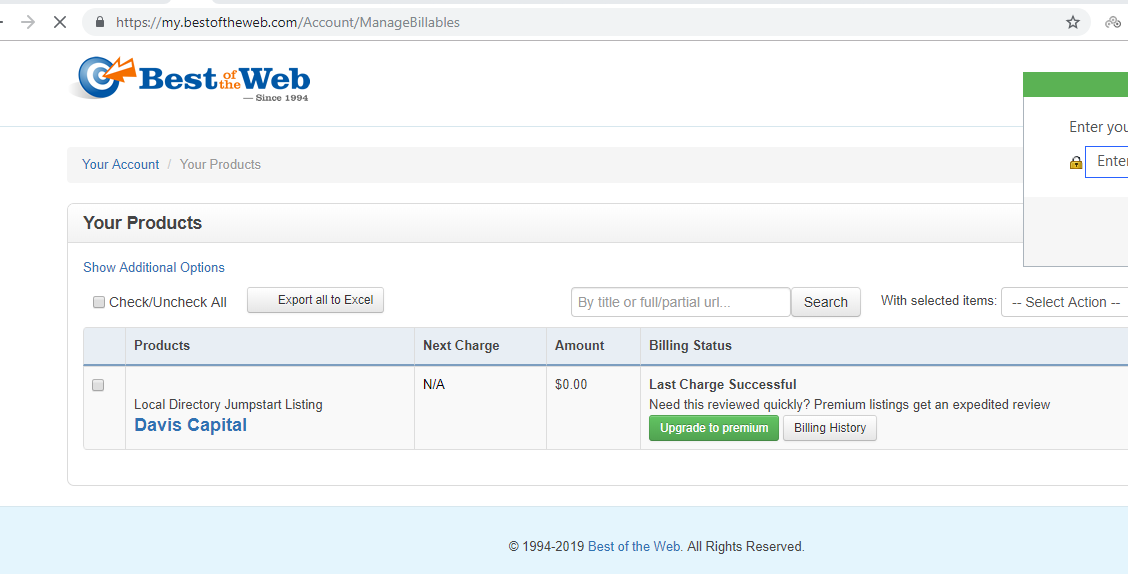Click the Billing Status column header
This screenshot has height=574, width=1128.
[x=690, y=345]
